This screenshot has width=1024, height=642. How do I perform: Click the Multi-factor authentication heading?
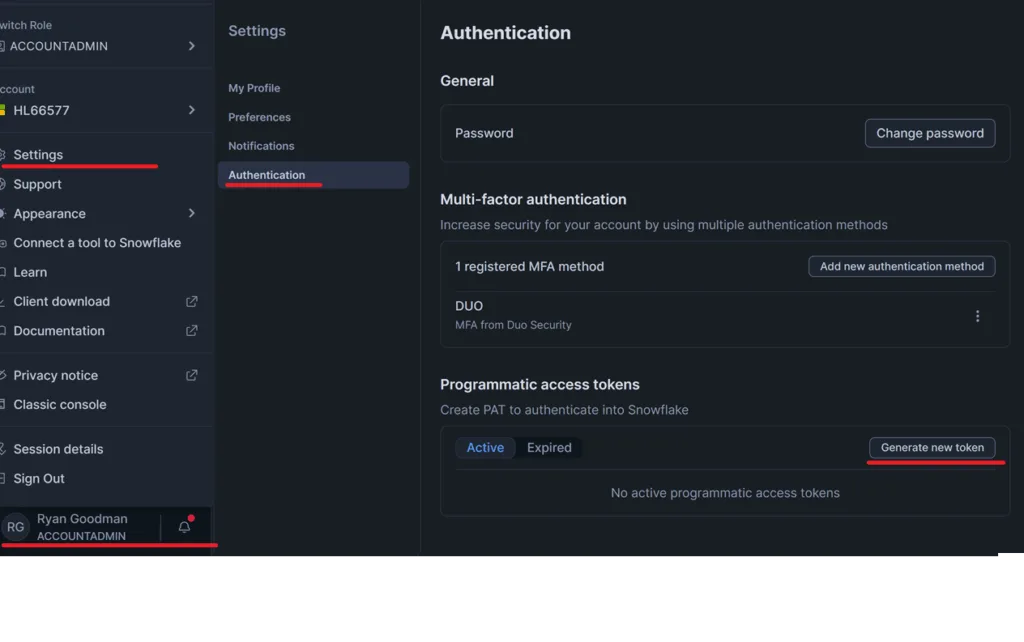coord(533,199)
